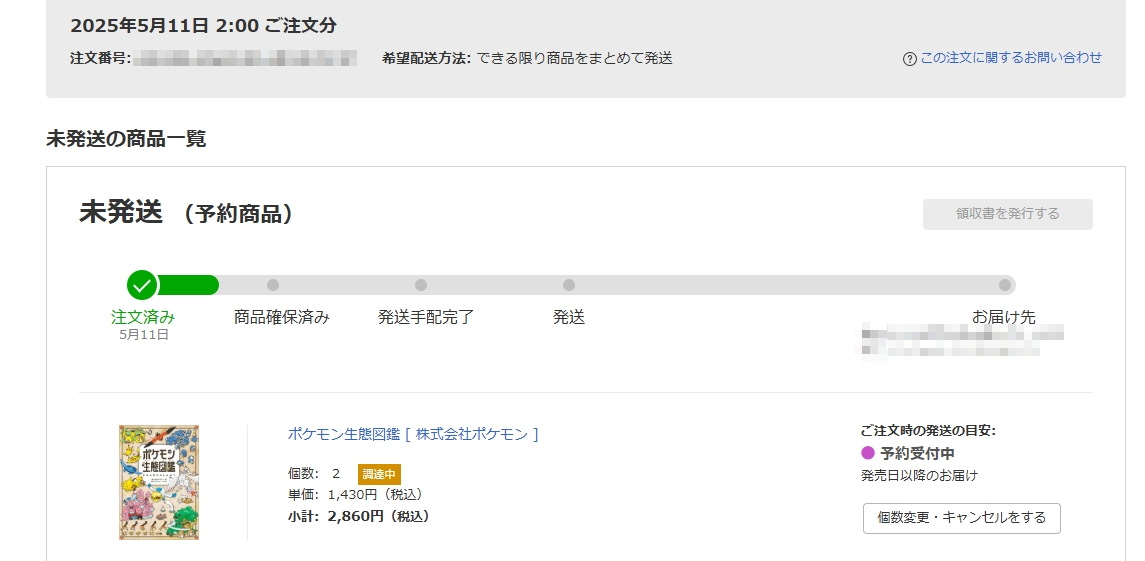Click the お届け先 label text
This screenshot has width=1145, height=561.
[1003, 317]
